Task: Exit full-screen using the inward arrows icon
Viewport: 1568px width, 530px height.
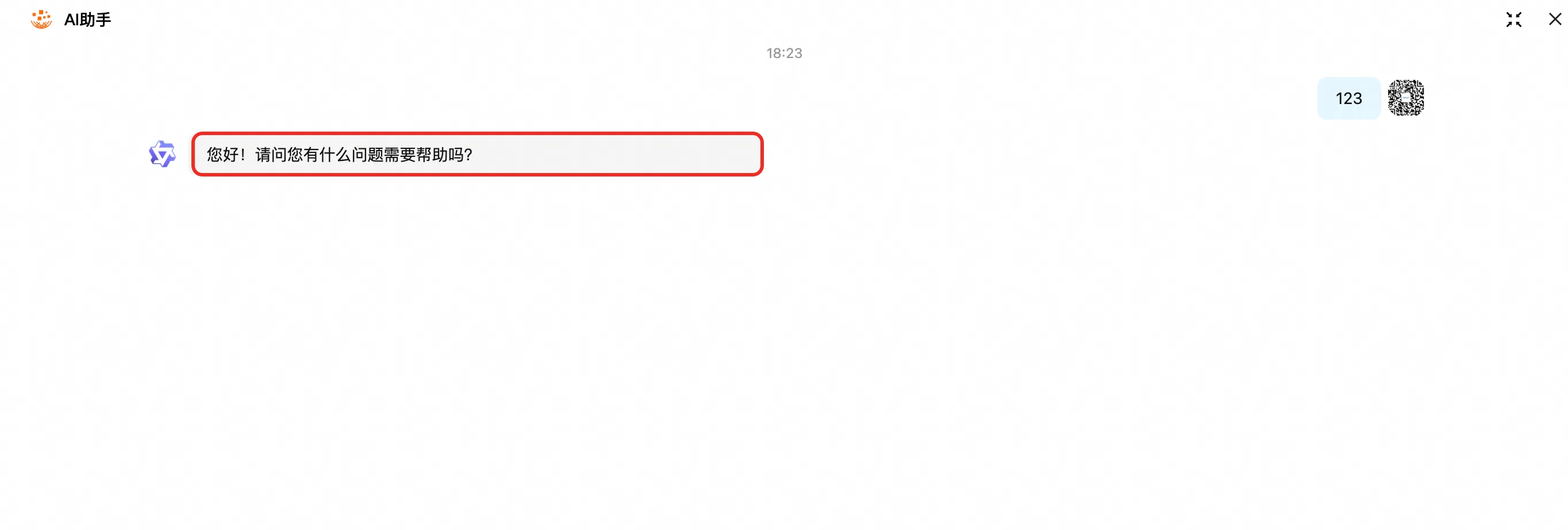Action: coord(1514,20)
